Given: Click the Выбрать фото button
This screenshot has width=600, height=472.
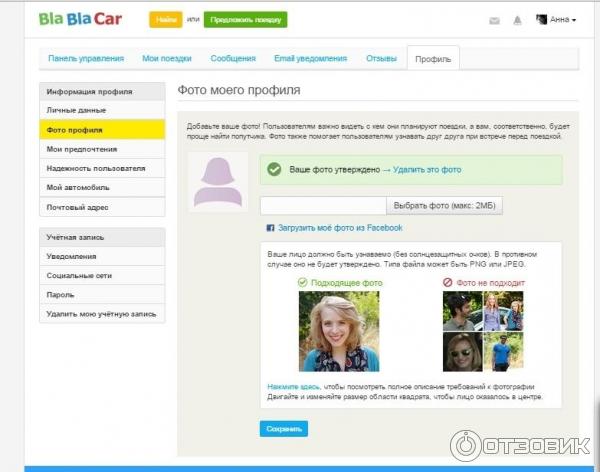Looking at the screenshot, I should click(445, 205).
